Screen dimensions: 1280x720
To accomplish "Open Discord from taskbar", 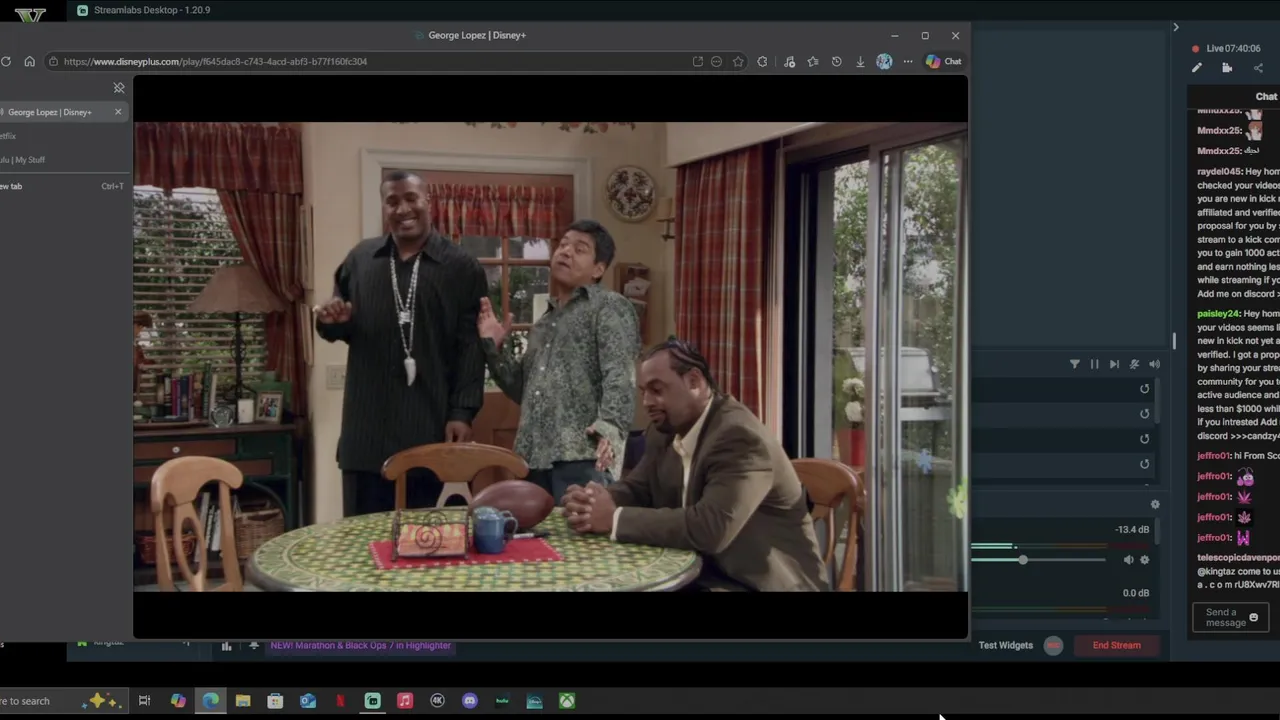I will coord(470,701).
